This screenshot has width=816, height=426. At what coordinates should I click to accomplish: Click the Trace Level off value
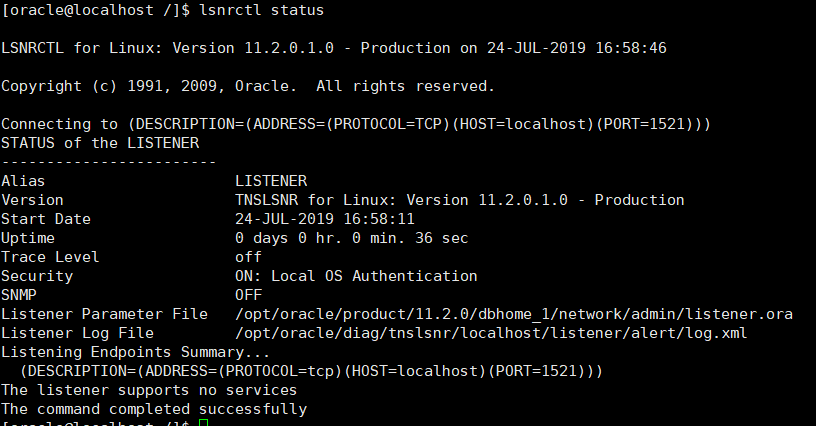click(x=248, y=257)
